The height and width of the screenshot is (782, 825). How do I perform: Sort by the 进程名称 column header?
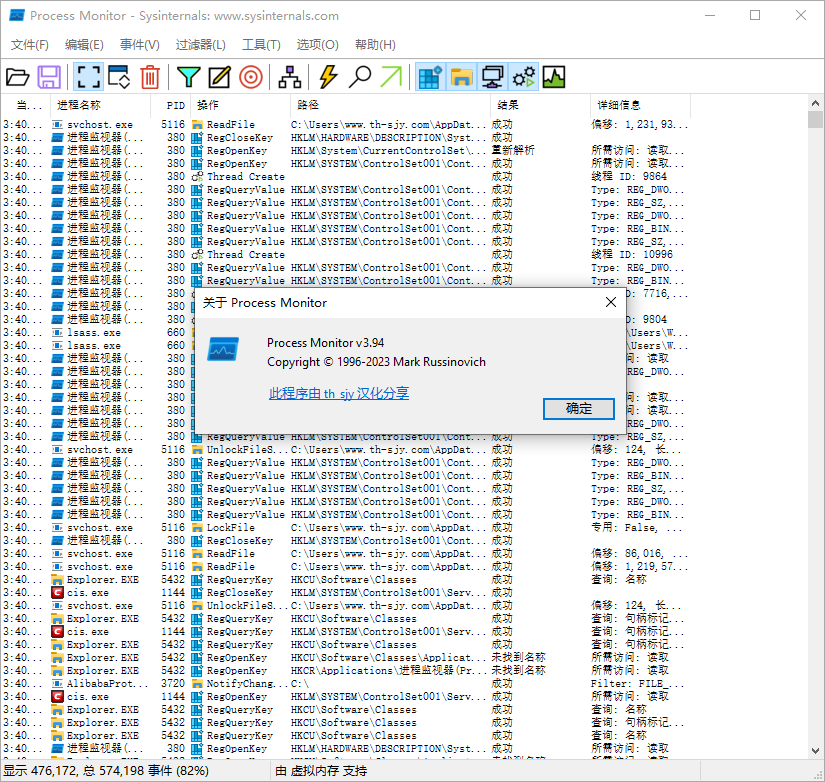coord(100,105)
